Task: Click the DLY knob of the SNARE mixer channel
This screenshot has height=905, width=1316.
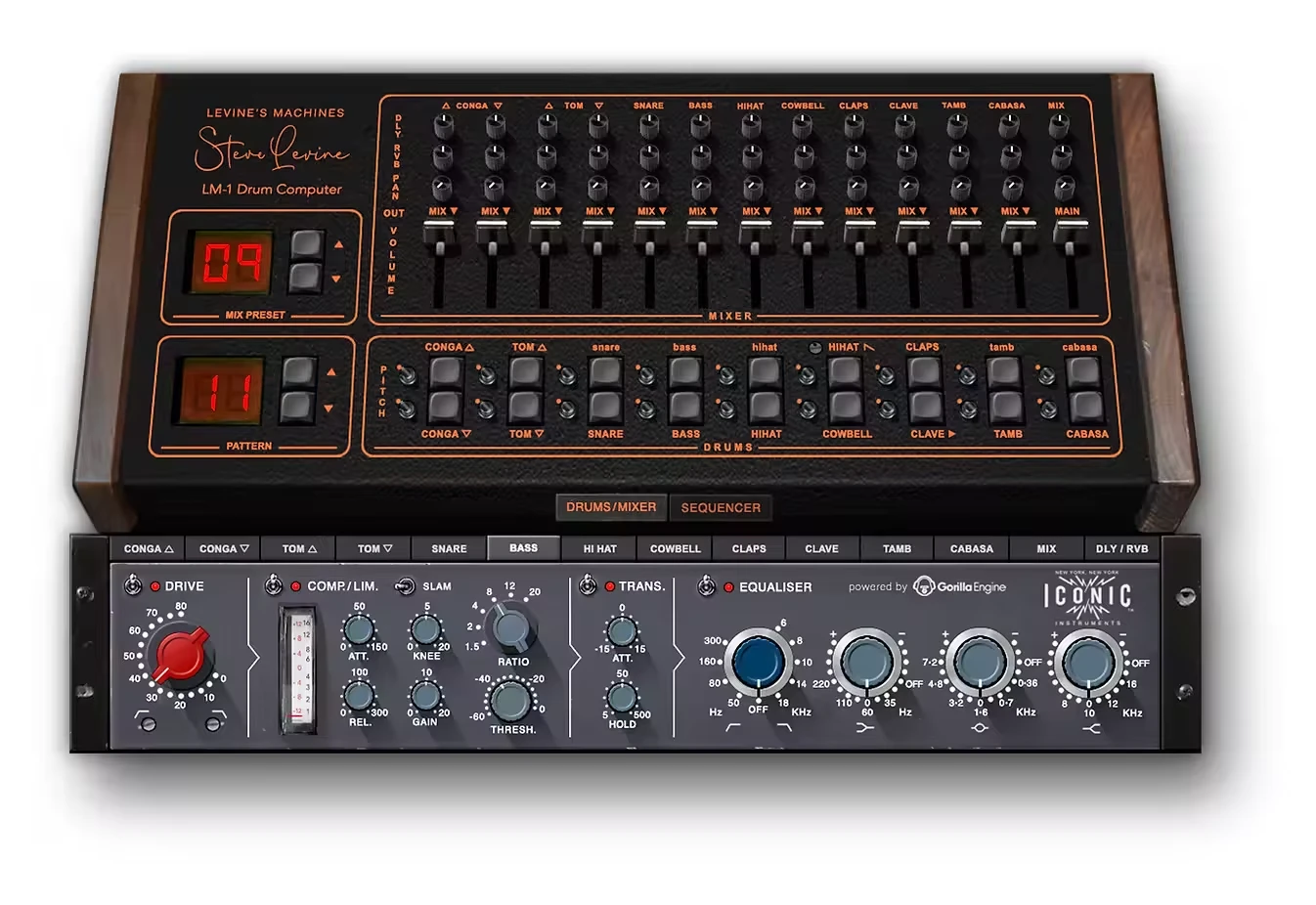Action: point(649,125)
